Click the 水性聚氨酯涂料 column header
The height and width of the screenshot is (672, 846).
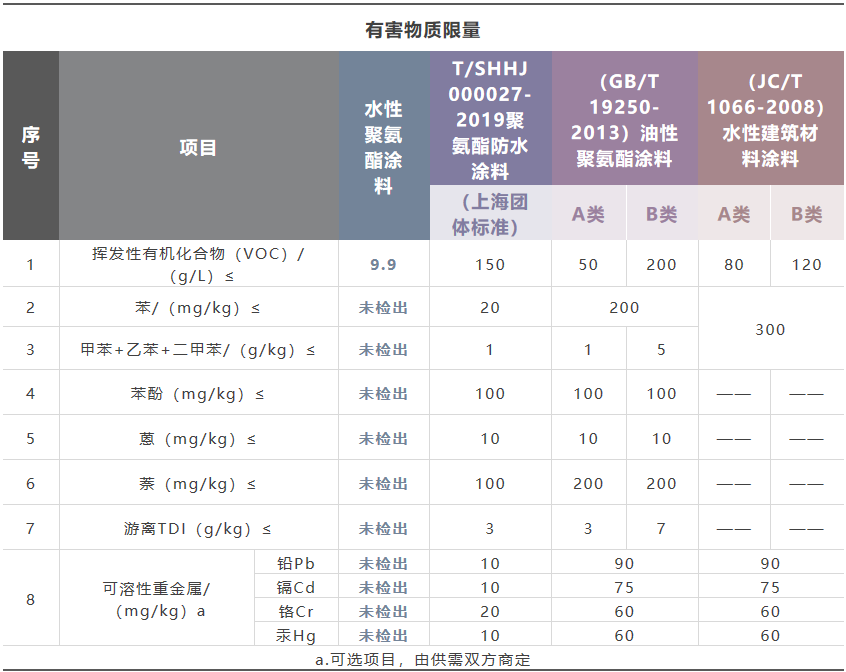(x=383, y=147)
